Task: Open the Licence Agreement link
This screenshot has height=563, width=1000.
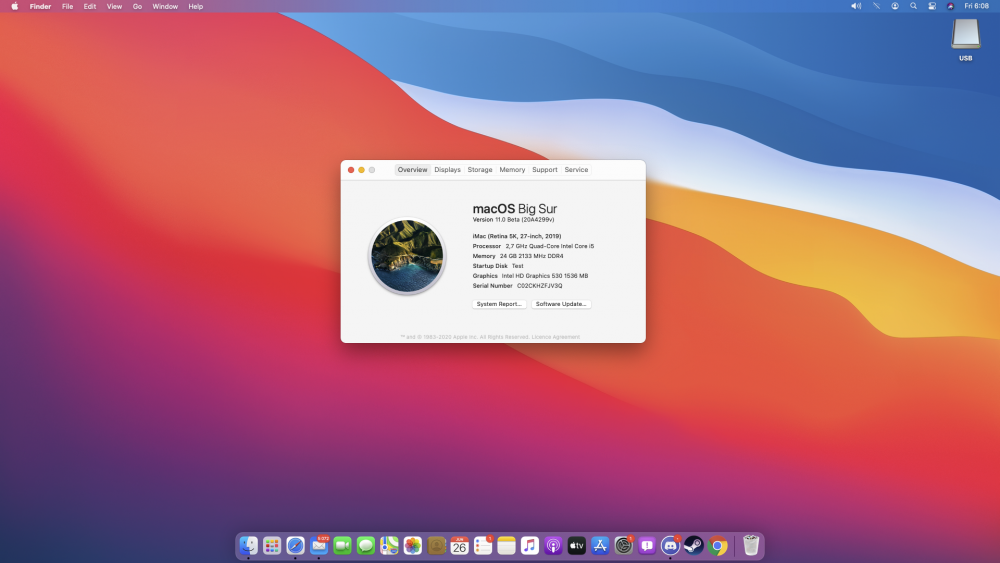Action: pos(555,337)
